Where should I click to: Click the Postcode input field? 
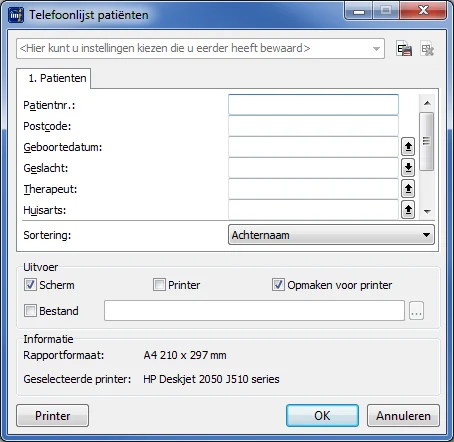[x=313, y=126]
